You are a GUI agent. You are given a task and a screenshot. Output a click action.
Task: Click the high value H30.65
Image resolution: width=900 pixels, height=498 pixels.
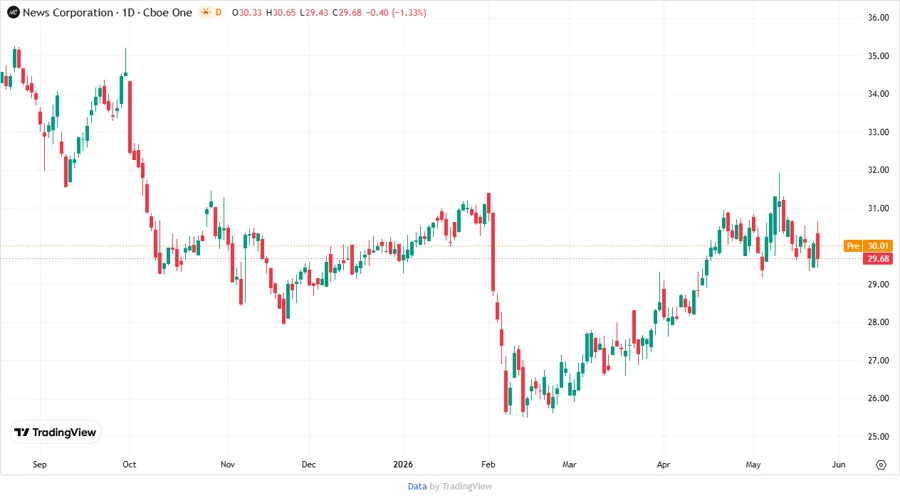click(281, 13)
